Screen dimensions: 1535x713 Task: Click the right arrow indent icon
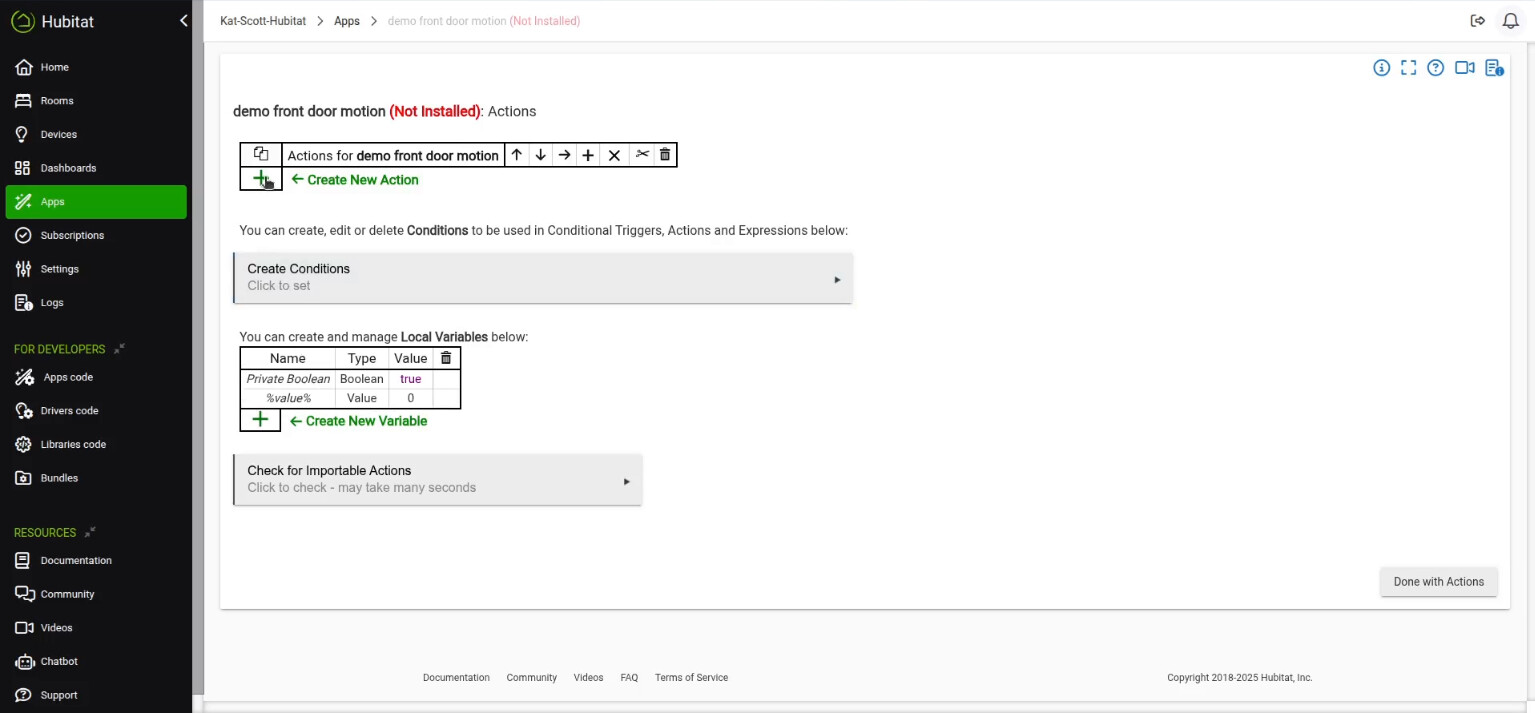[564, 155]
